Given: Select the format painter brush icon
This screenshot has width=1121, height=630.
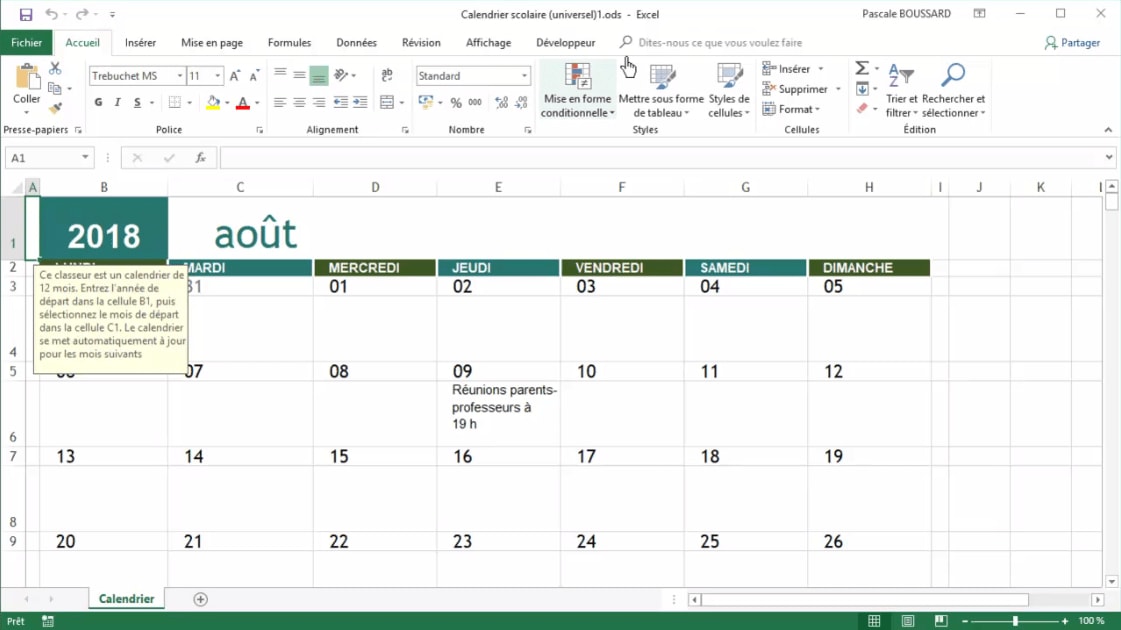Looking at the screenshot, I should [55, 108].
